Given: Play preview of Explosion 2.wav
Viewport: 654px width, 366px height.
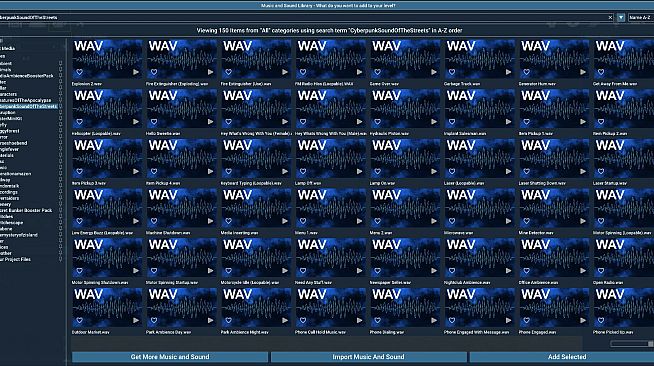Looking at the screenshot, I should [136, 72].
